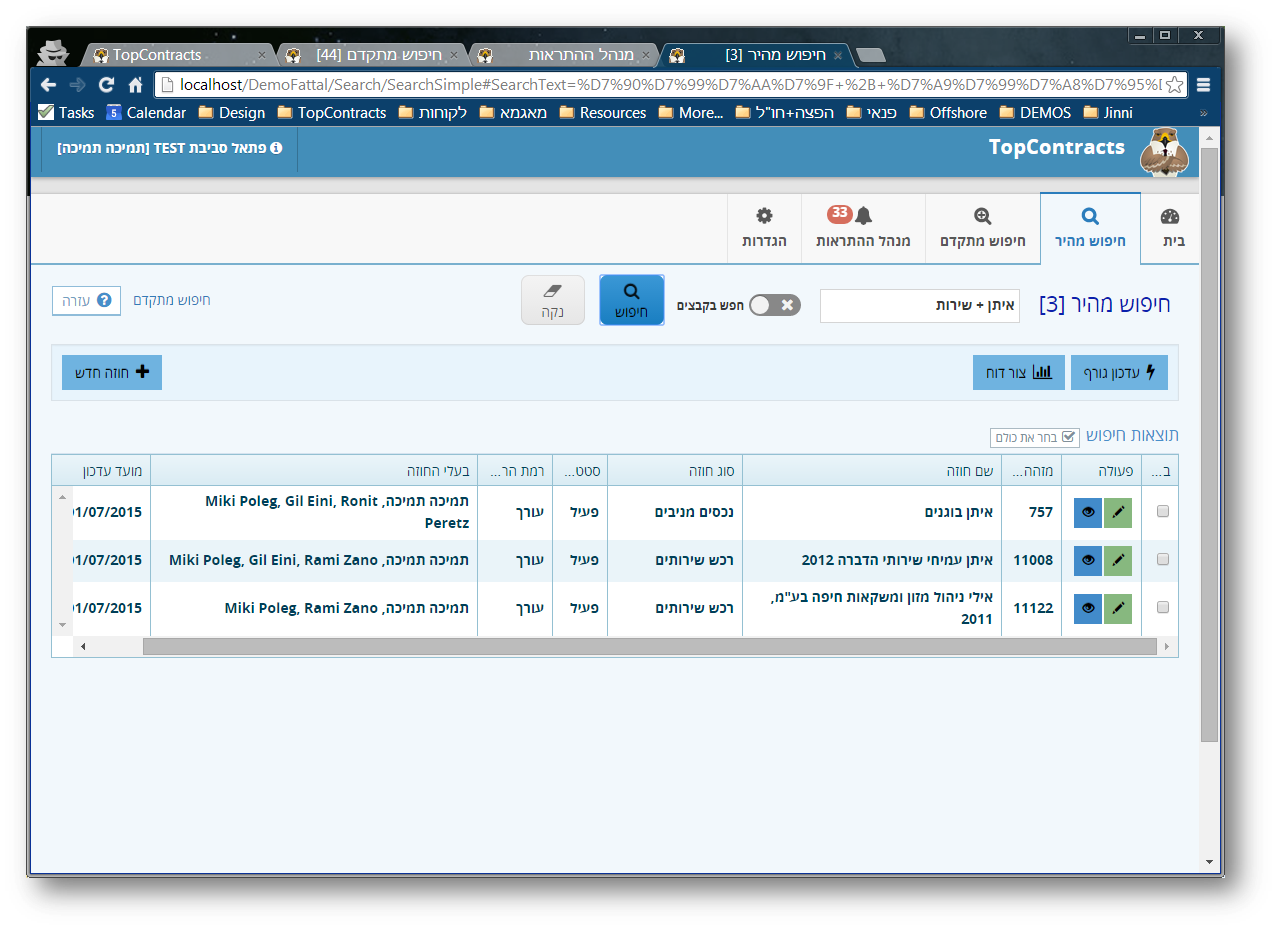This screenshot has height=930, width=1277.
Task: Click the browser home icon
Action: 135,85
